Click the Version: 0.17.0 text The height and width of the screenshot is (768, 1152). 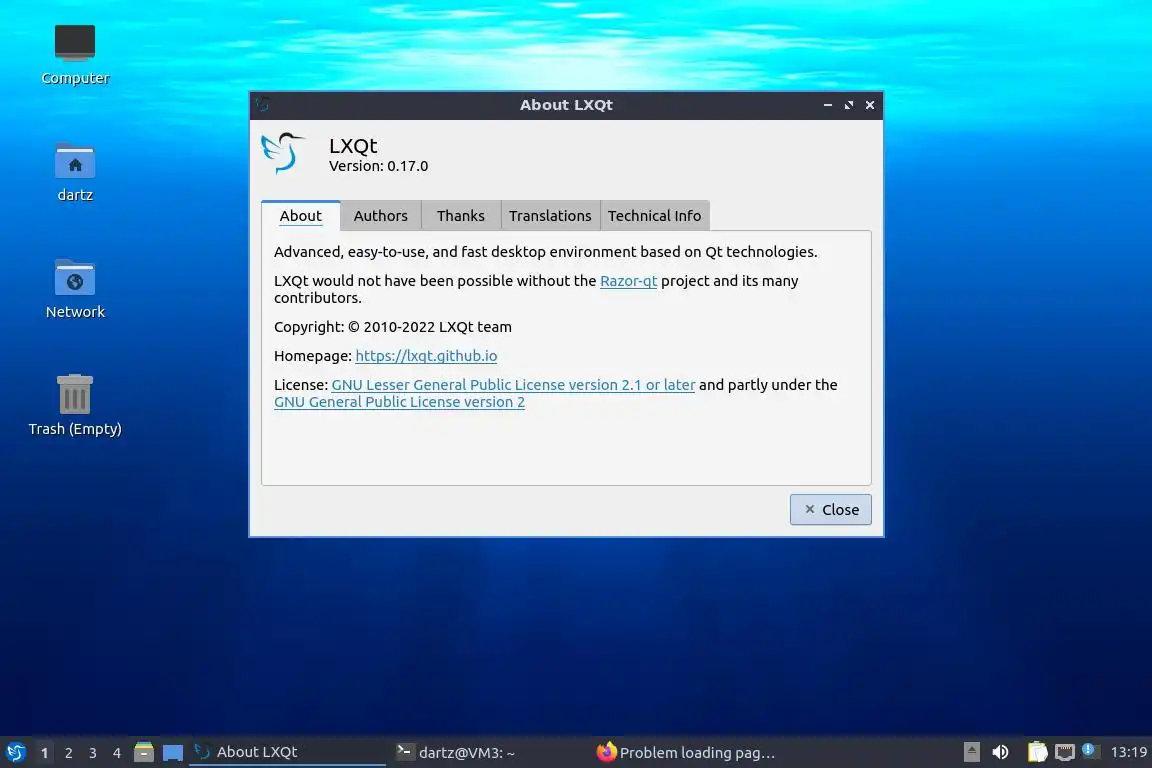point(378,166)
